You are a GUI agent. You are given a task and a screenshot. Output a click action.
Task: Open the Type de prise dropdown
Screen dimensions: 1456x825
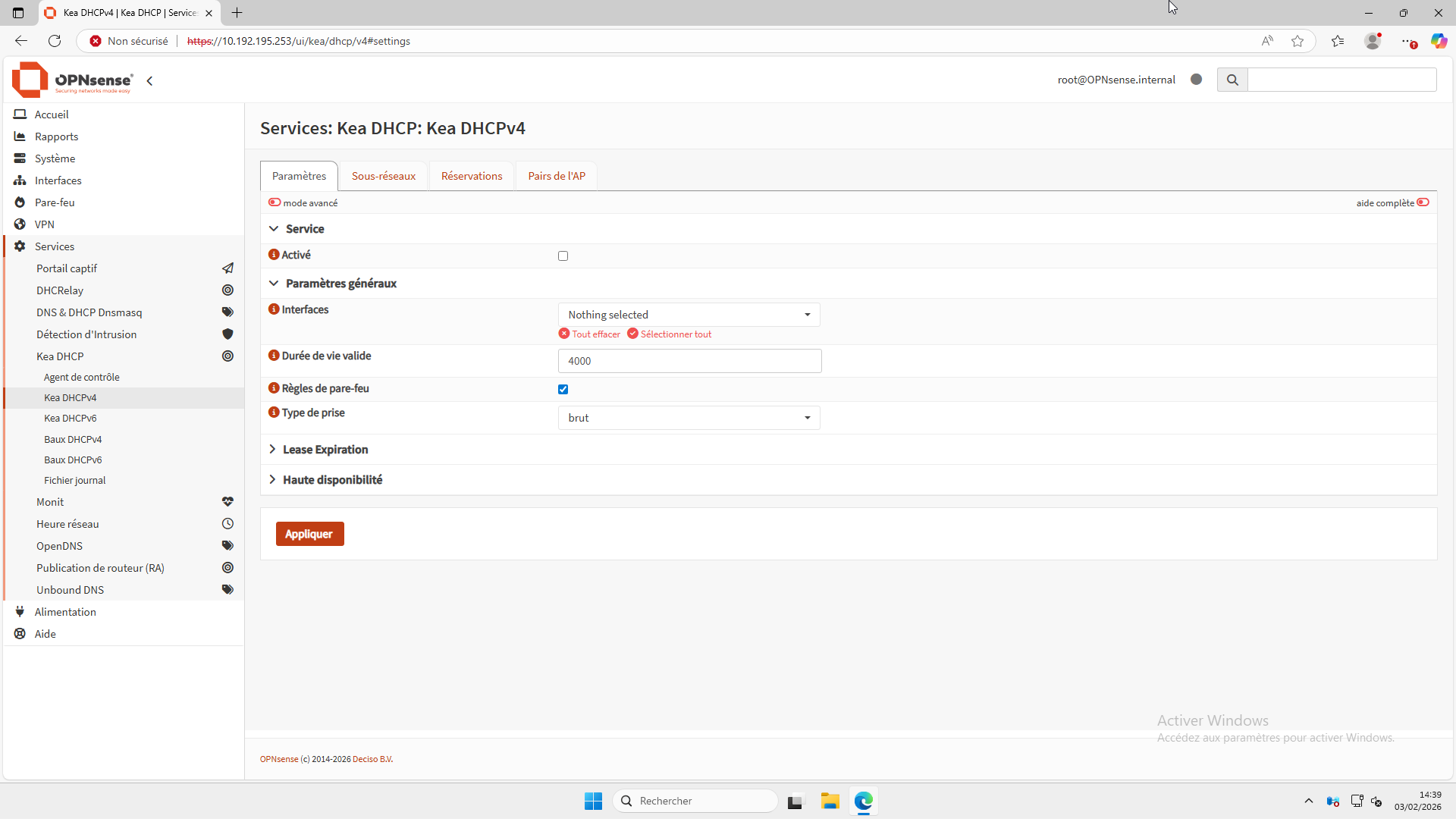click(x=689, y=418)
